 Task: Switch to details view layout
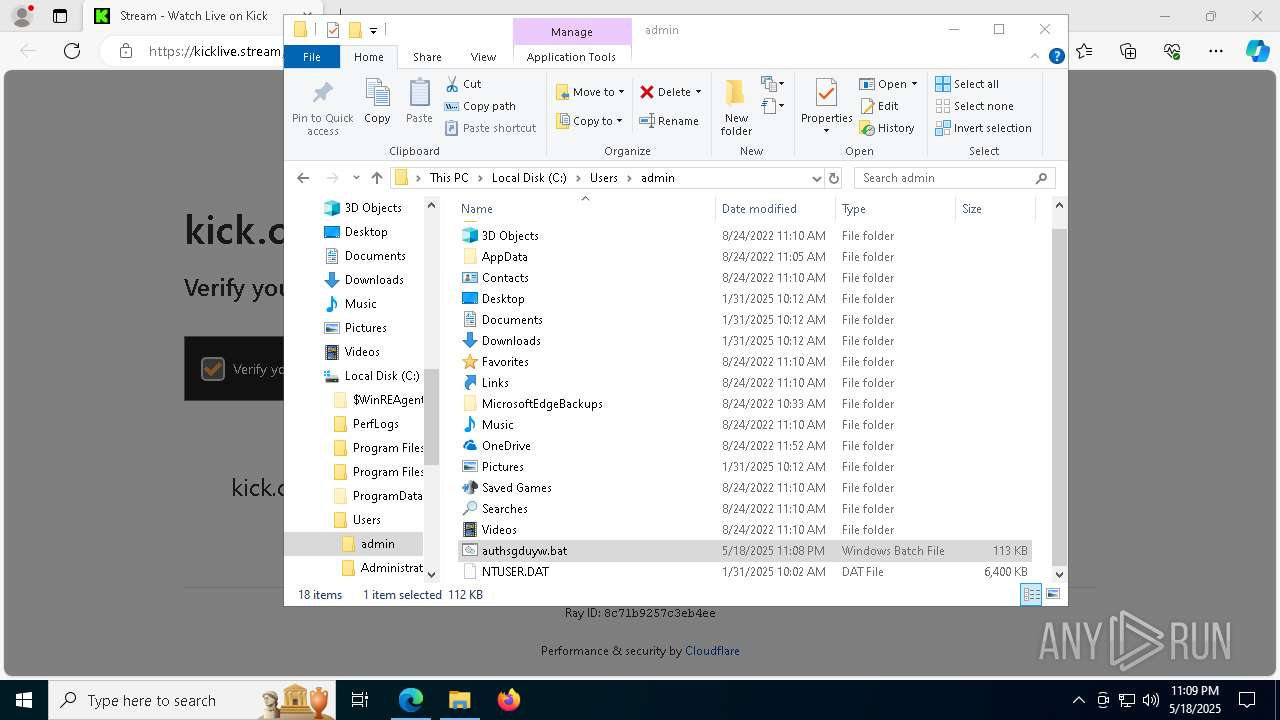click(1031, 594)
